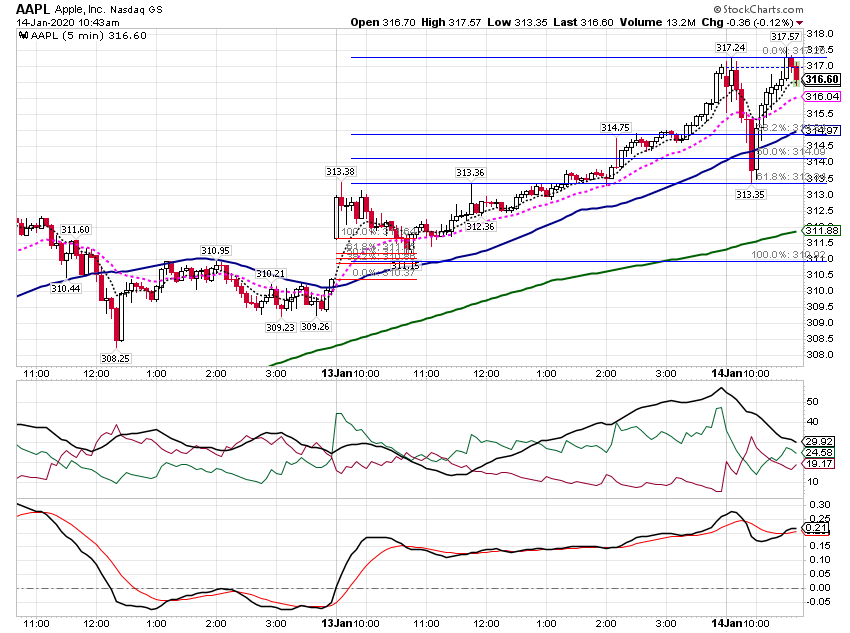Click the blue 314.97 moving average label
Viewport: 850px width, 633px height.
822,130
